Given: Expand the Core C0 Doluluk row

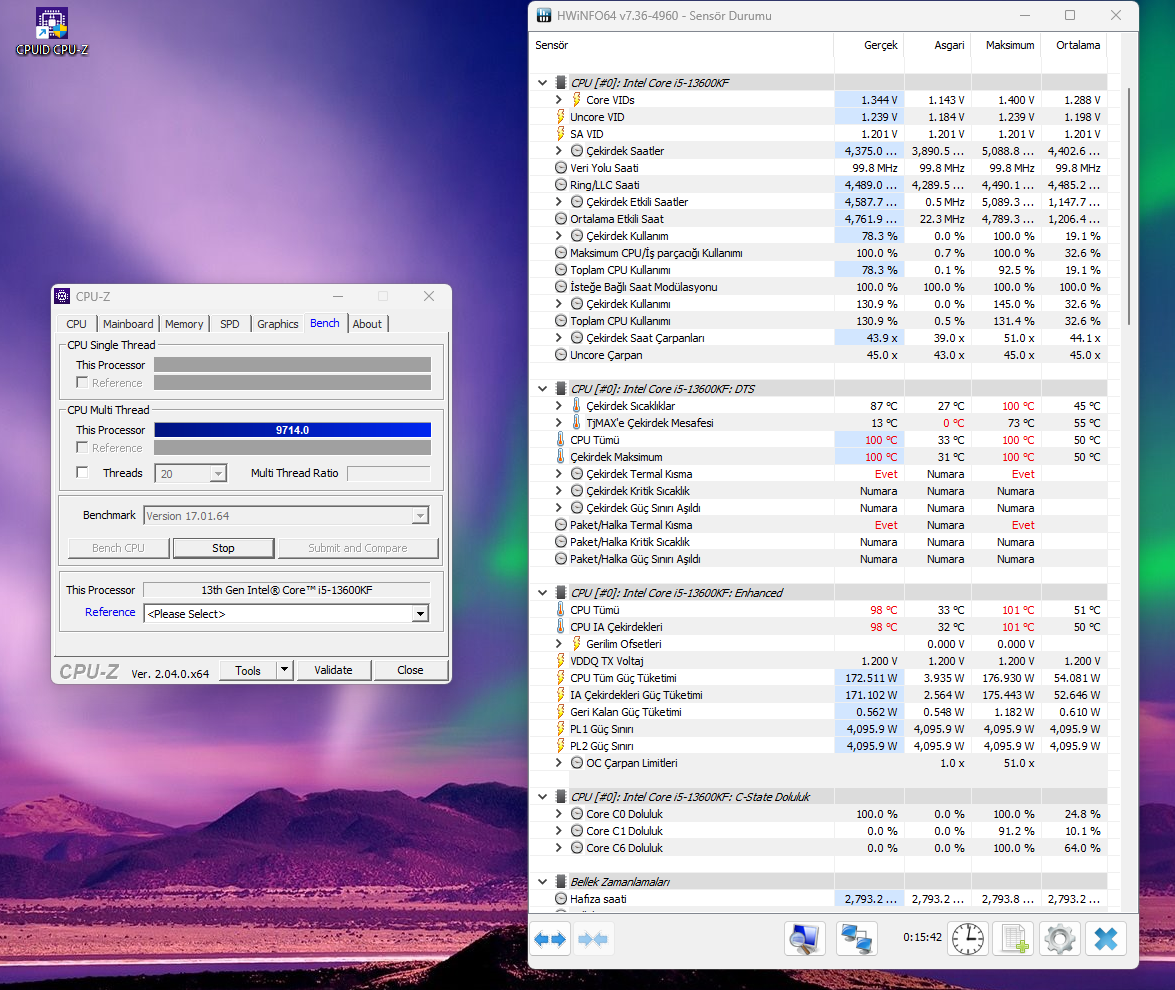Looking at the screenshot, I should coord(558,813).
